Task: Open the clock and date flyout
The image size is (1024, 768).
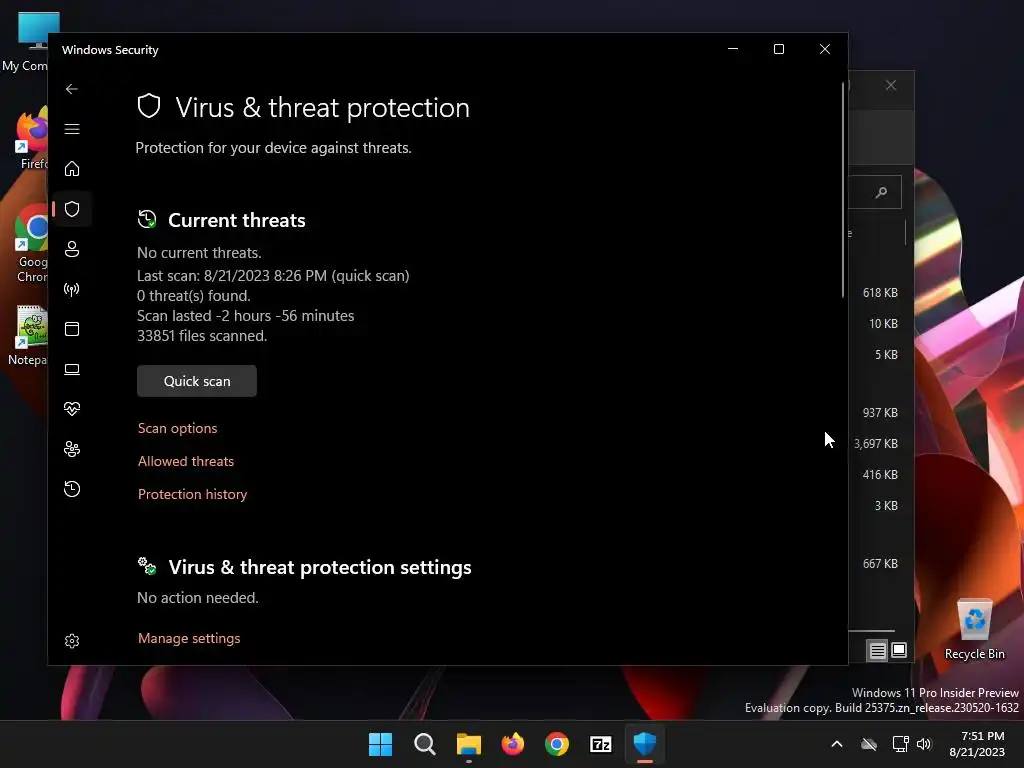Action: (x=977, y=744)
